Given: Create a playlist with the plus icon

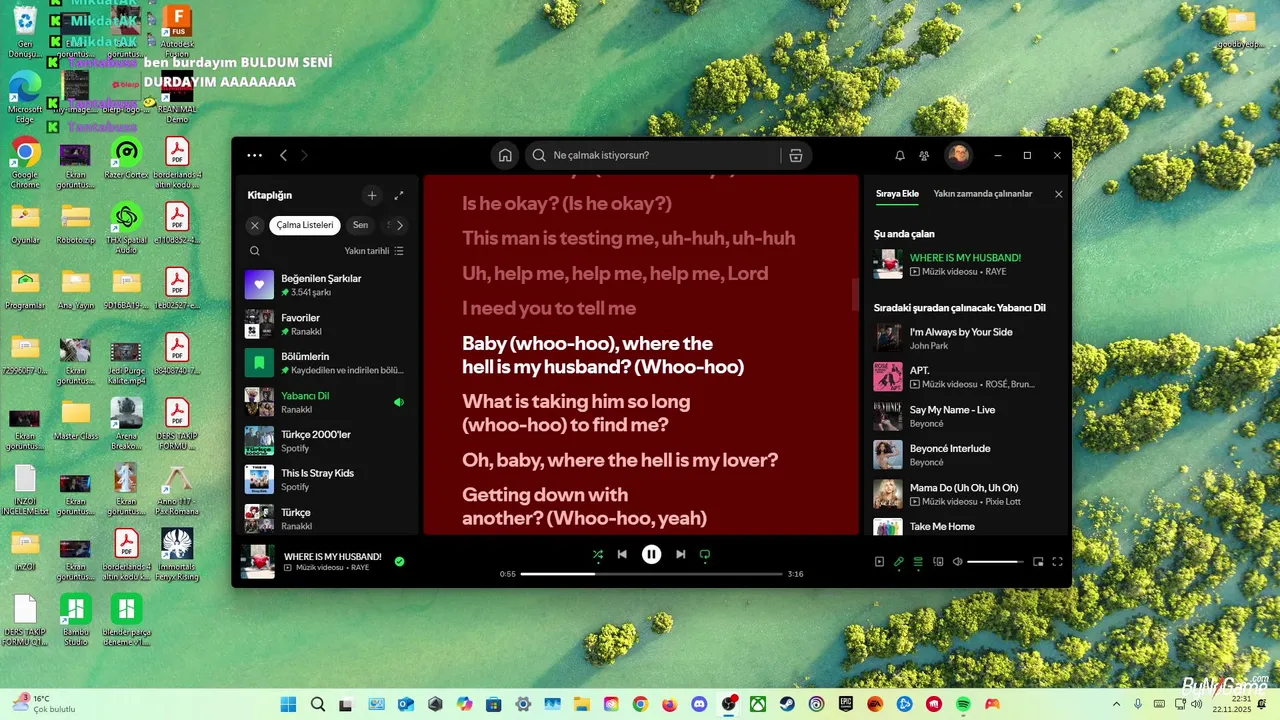Looking at the screenshot, I should (372, 196).
